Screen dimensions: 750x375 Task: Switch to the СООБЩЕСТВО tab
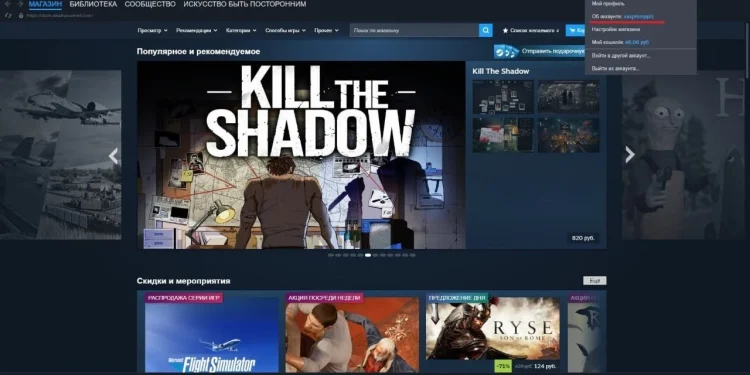click(150, 4)
